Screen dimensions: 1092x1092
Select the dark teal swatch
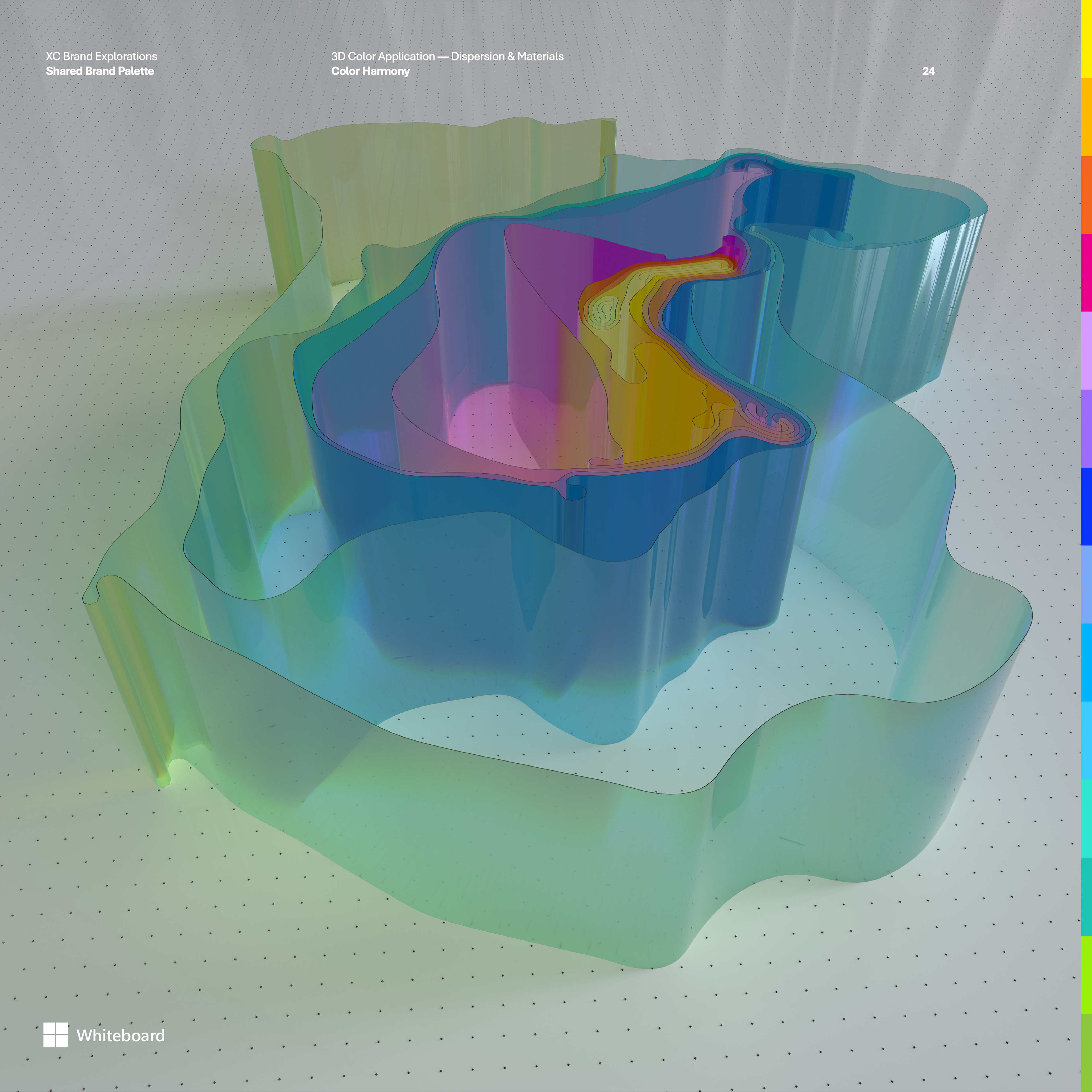pyautogui.click(x=1086, y=896)
